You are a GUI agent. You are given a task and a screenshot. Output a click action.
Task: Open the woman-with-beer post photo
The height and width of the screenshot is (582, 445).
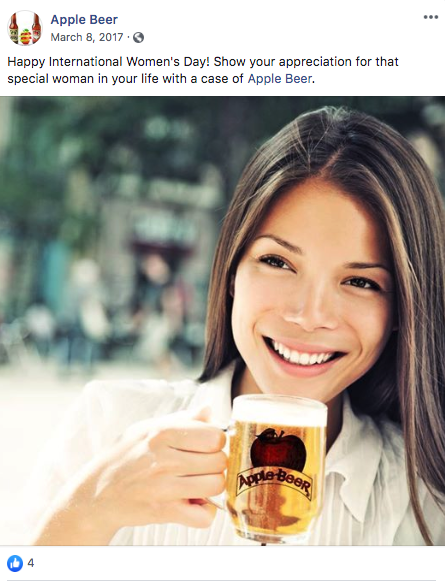click(222, 321)
